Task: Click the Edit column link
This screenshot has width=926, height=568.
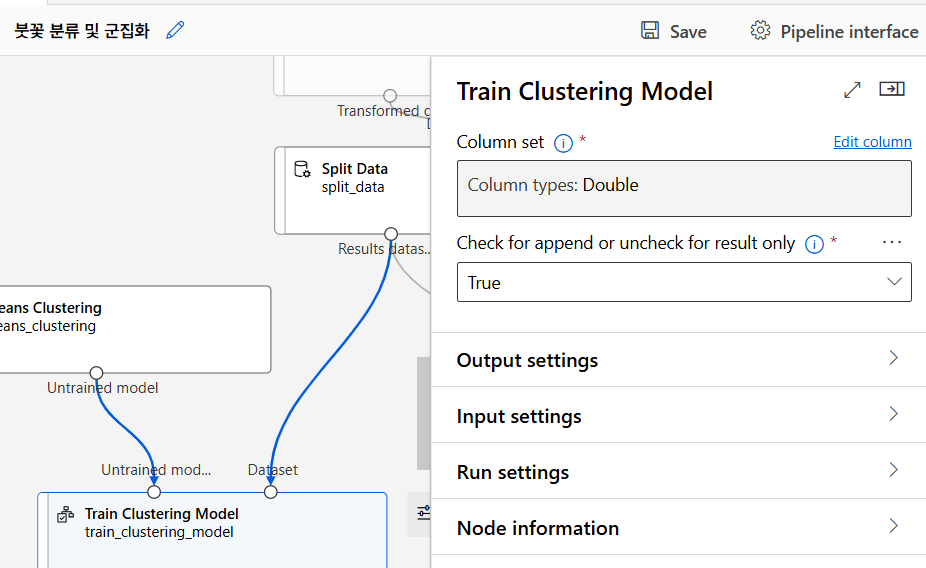Action: [872, 142]
